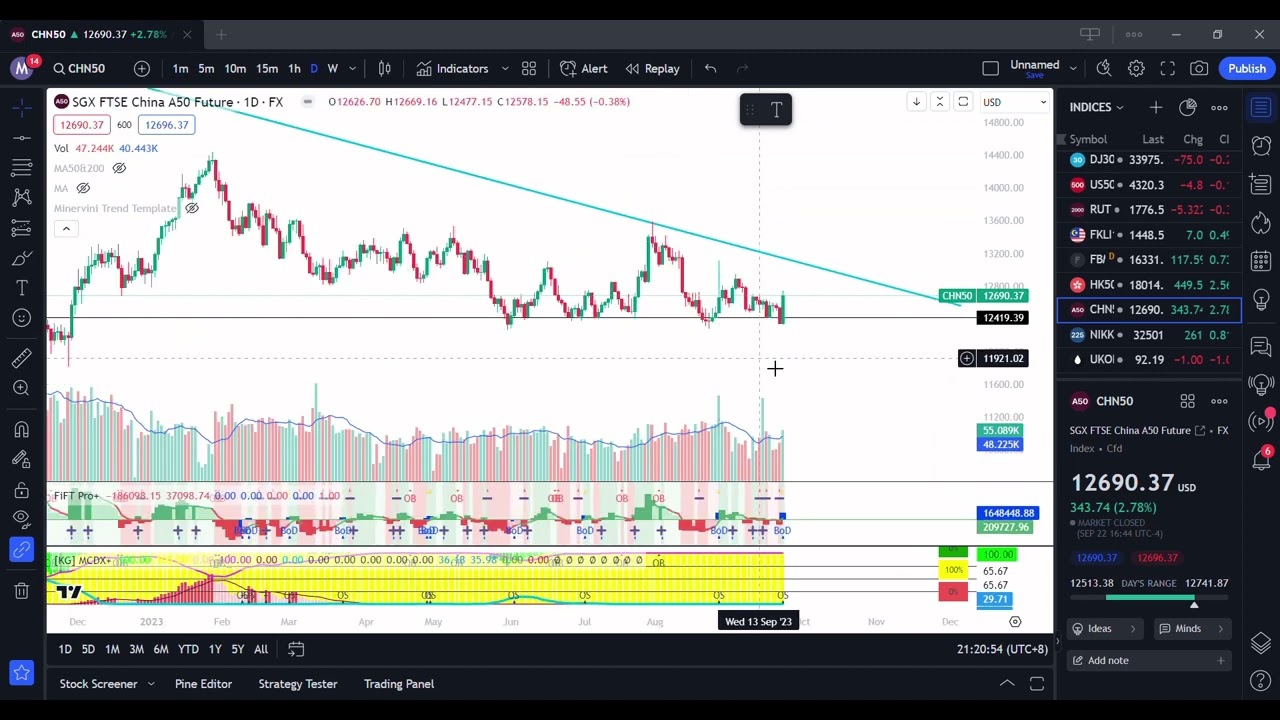1280x720 pixels.
Task: Open the Stock Screener tab
Action: (x=98, y=684)
